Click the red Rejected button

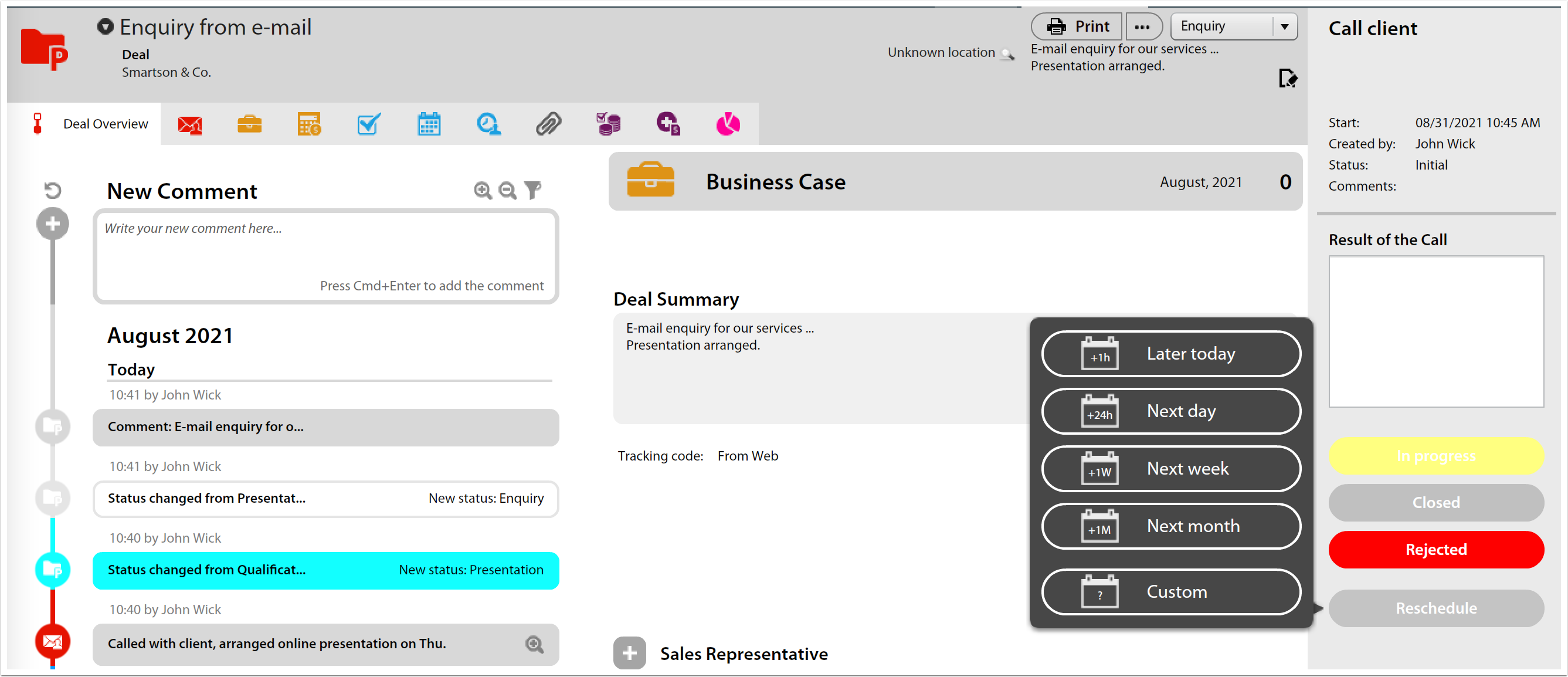[x=1436, y=549]
